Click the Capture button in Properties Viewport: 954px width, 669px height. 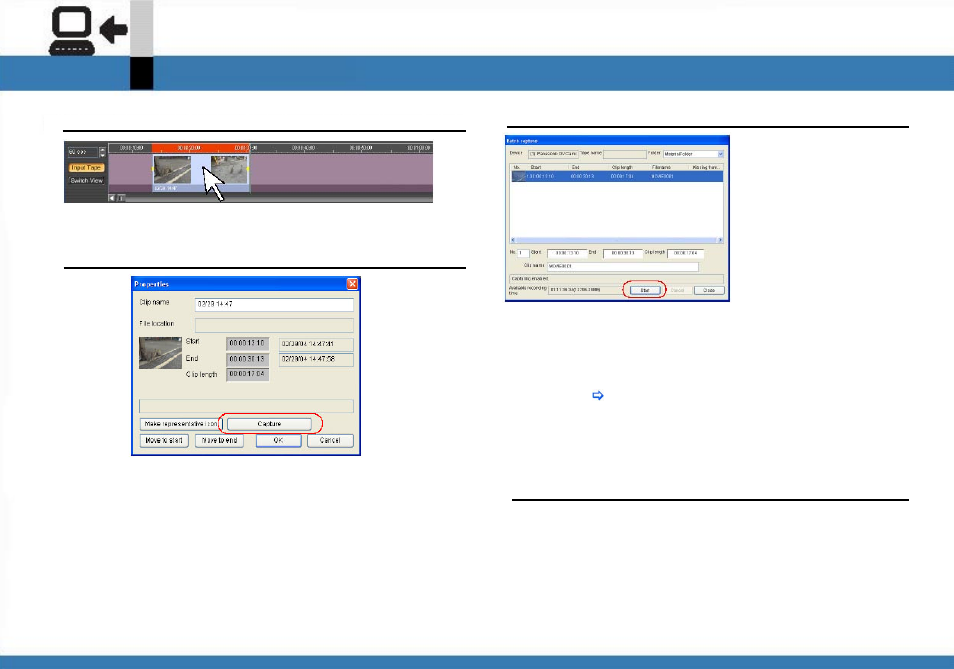pyautogui.click(x=269, y=424)
